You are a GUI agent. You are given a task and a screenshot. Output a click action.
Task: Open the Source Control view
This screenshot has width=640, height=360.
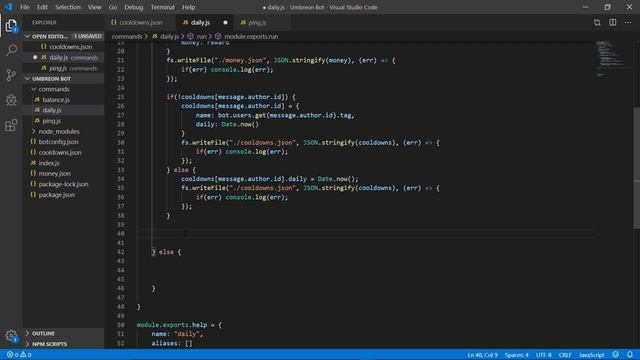click(11, 75)
